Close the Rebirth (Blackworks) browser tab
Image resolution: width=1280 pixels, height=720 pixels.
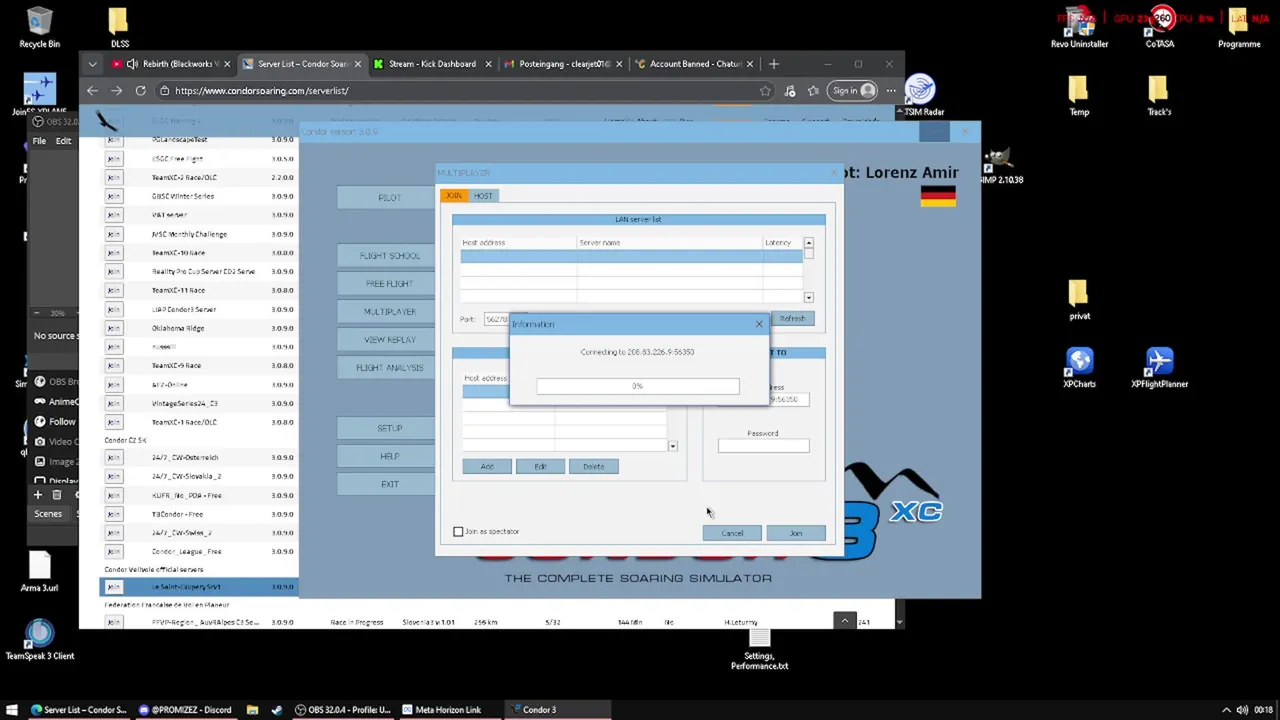tap(226, 64)
